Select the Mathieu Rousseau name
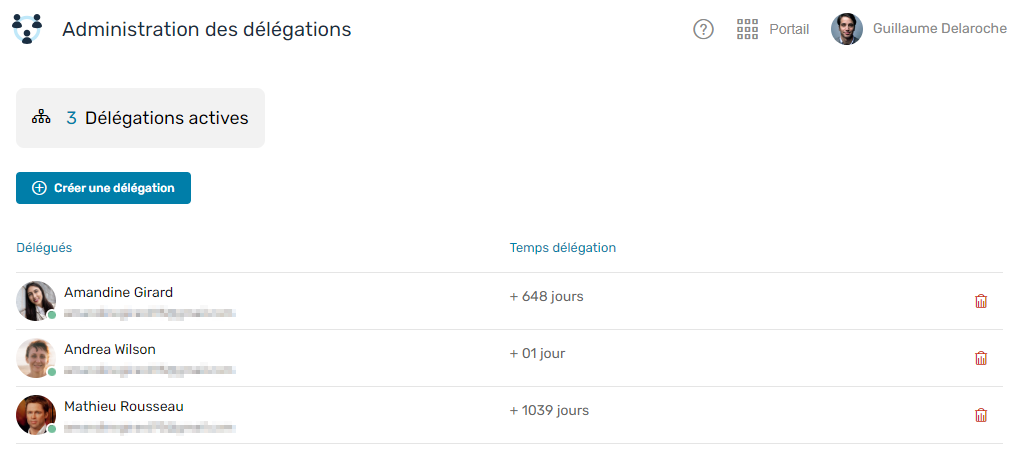1024x471 pixels. (123, 406)
